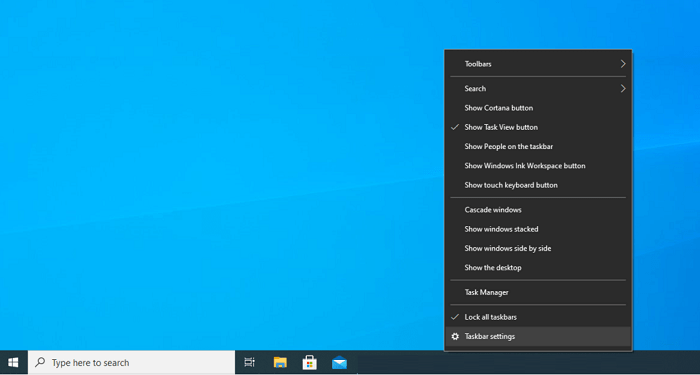This screenshot has width=700, height=375.
Task: Select Show windows side by side
Action: (x=538, y=248)
